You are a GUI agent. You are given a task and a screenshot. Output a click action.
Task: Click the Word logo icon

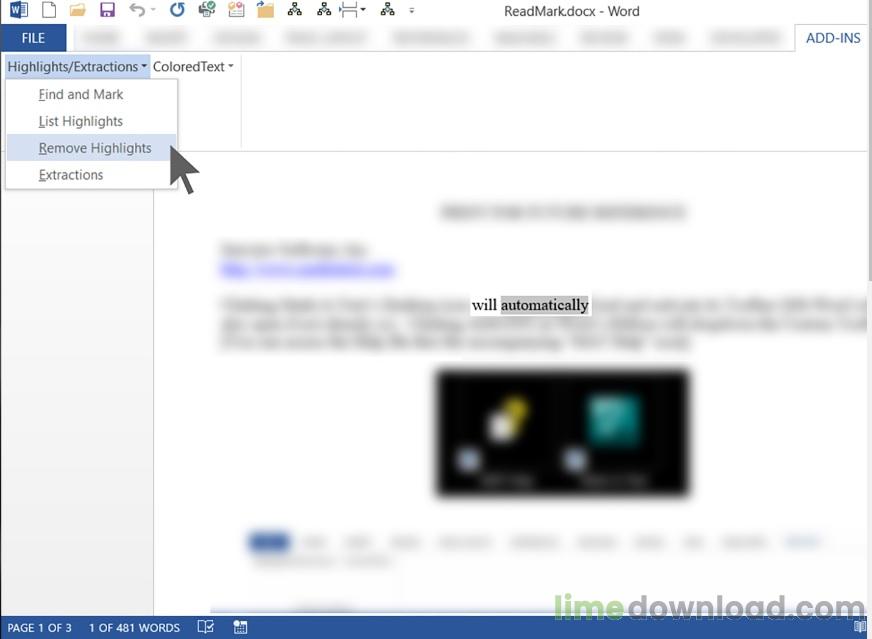[18, 10]
